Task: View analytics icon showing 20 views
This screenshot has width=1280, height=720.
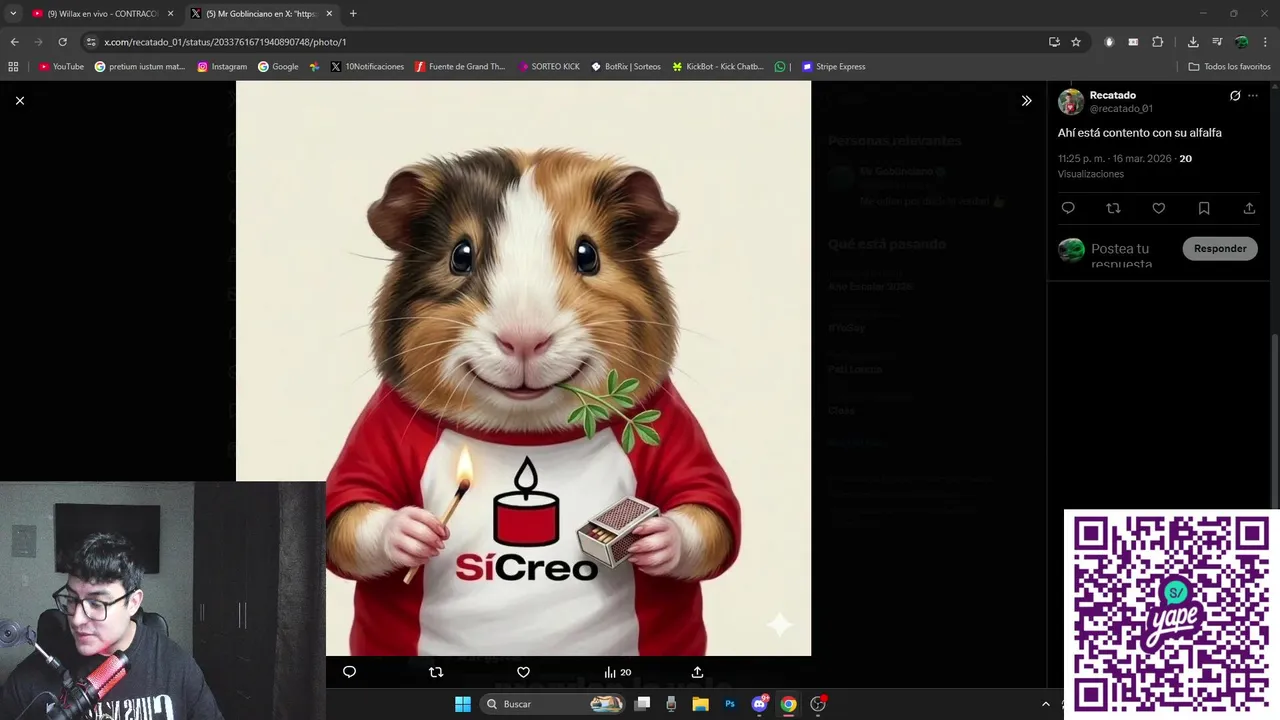Action: point(617,672)
